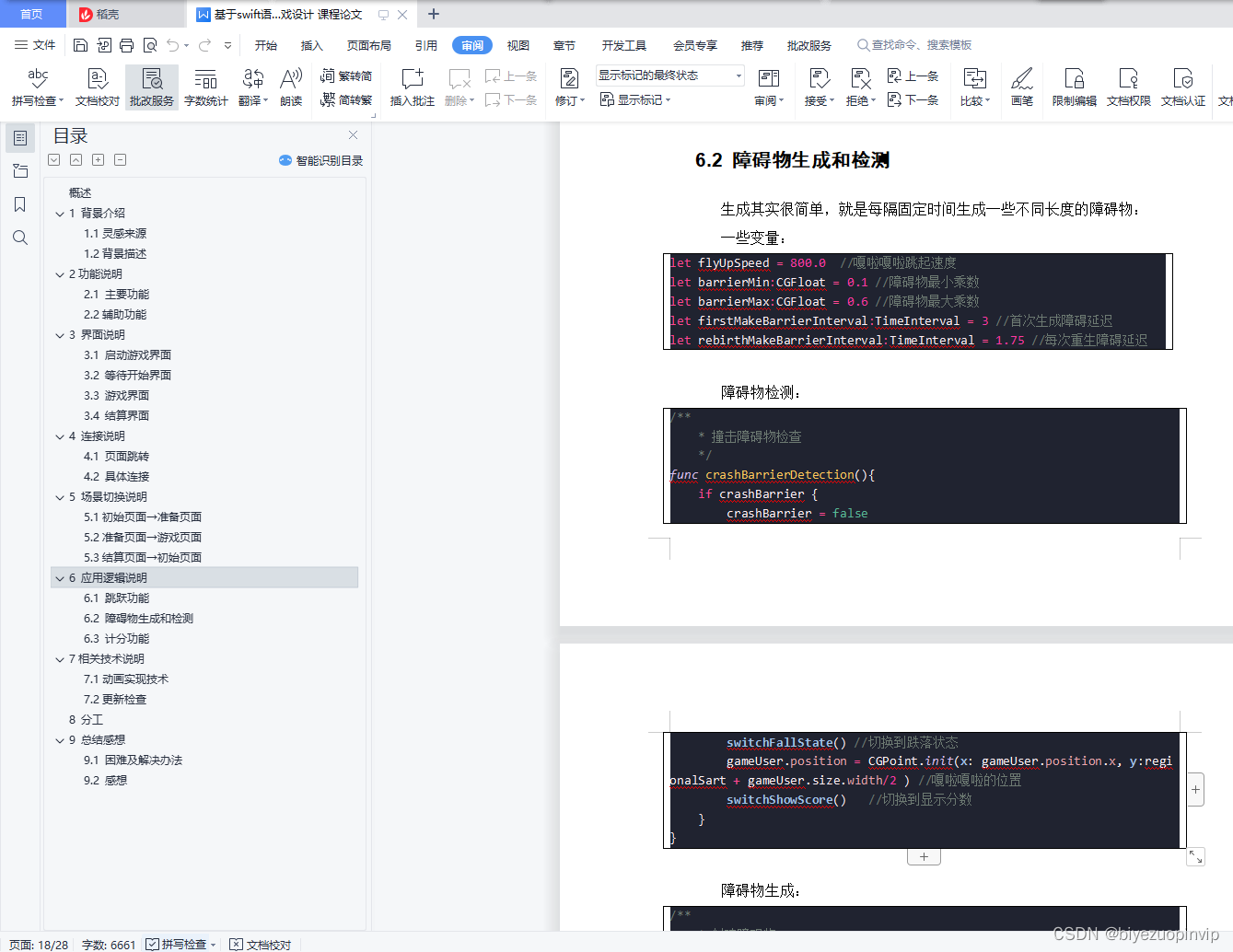
Task: Go to next comment (下一条) beside reject
Action: 913,99
